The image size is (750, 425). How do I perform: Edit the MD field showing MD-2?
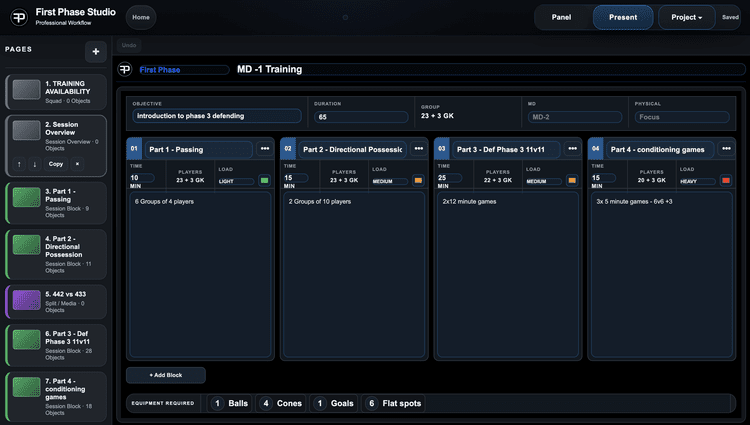click(x=575, y=117)
